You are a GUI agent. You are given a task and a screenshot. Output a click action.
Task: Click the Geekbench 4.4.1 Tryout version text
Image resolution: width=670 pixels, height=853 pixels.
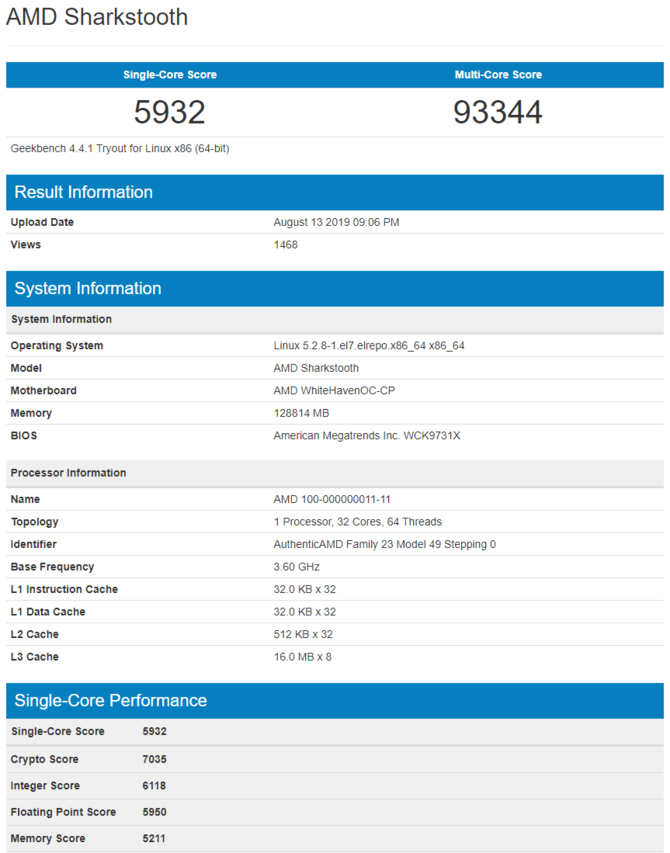click(x=121, y=148)
